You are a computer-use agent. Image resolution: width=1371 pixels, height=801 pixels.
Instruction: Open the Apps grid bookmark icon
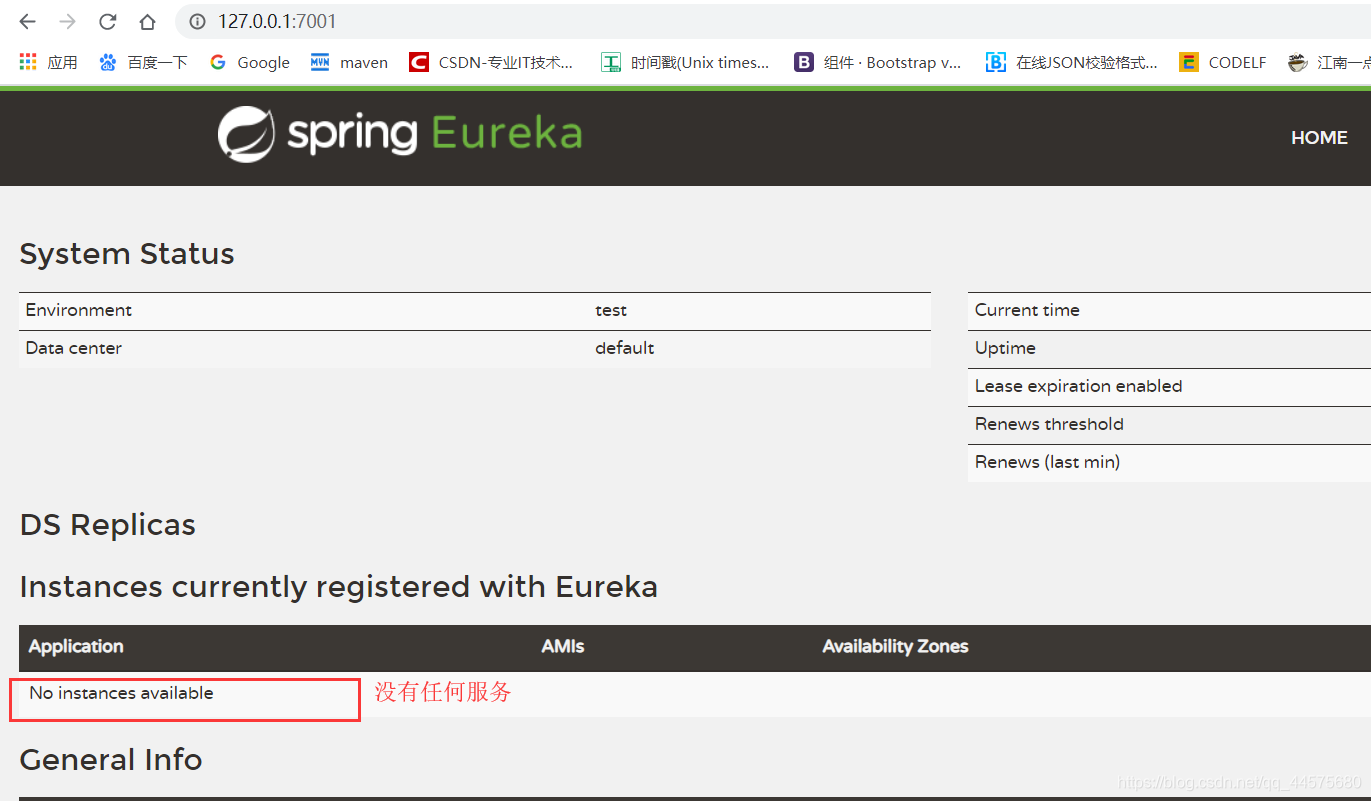(28, 62)
